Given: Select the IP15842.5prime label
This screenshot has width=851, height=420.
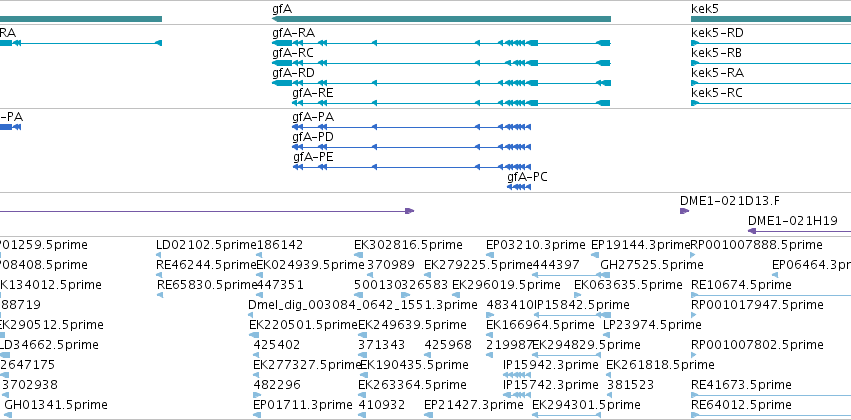Looking at the screenshot, I should pyautogui.click(x=582, y=305).
